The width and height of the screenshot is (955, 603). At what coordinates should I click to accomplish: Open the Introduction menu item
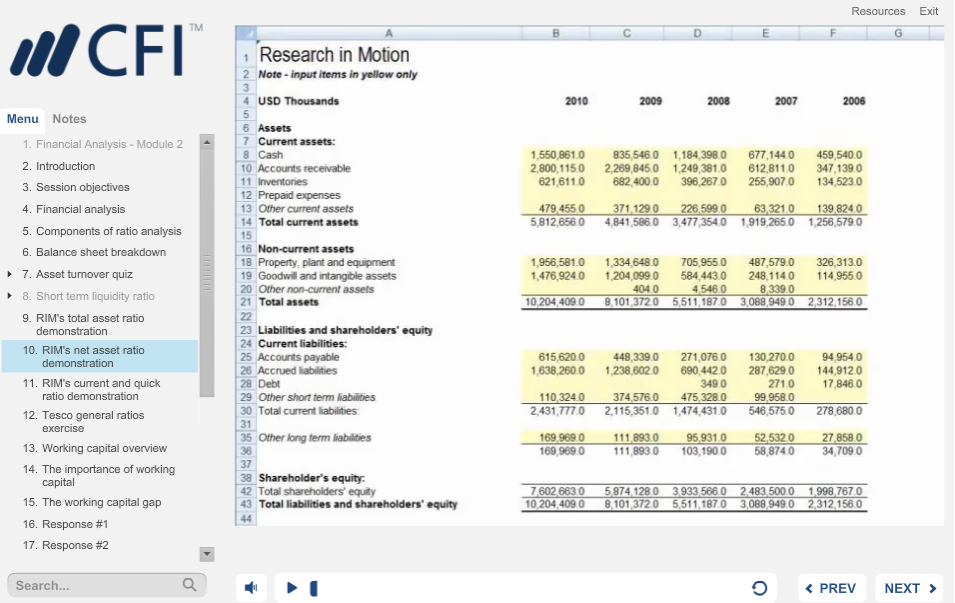pos(58,166)
